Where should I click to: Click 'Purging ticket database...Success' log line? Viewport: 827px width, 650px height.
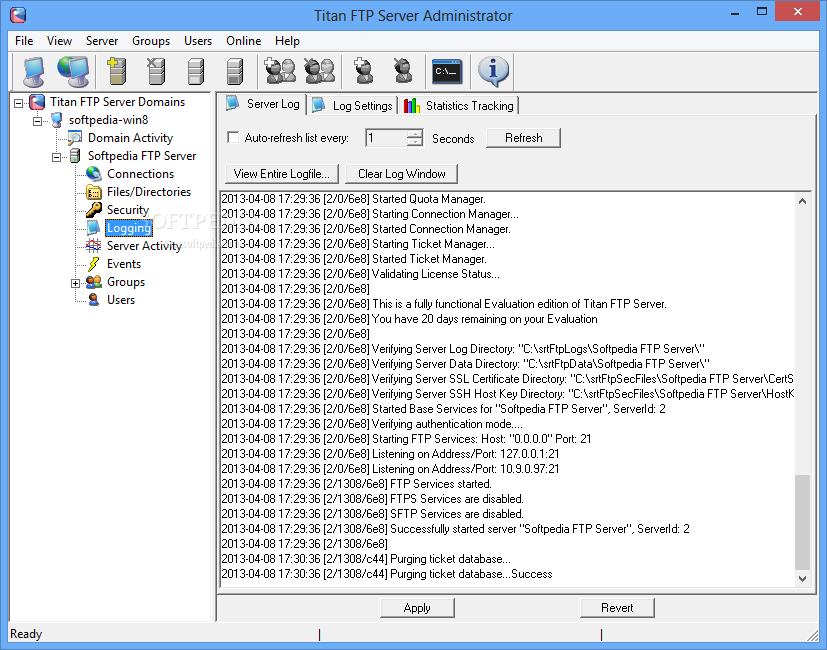pyautogui.click(x=387, y=574)
